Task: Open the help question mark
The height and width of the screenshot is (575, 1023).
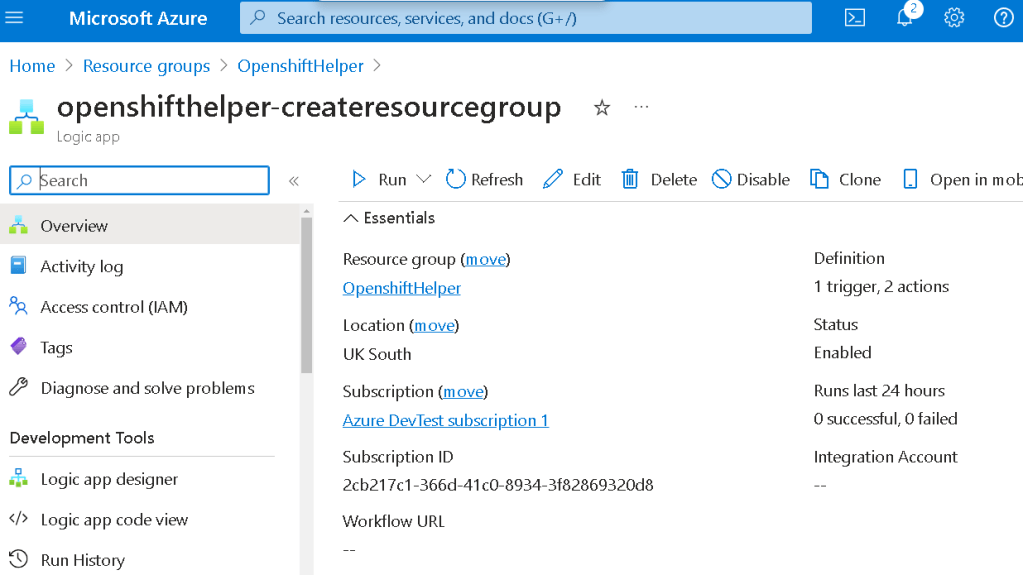Action: point(1003,18)
